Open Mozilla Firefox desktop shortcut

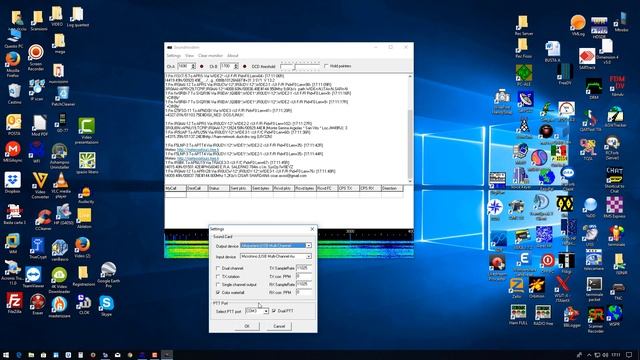click(13, 64)
